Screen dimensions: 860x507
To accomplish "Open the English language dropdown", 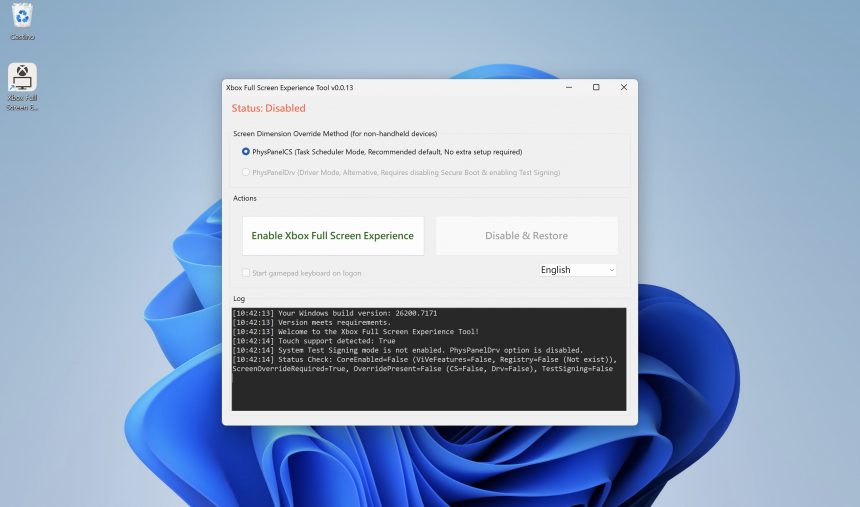I will point(577,270).
